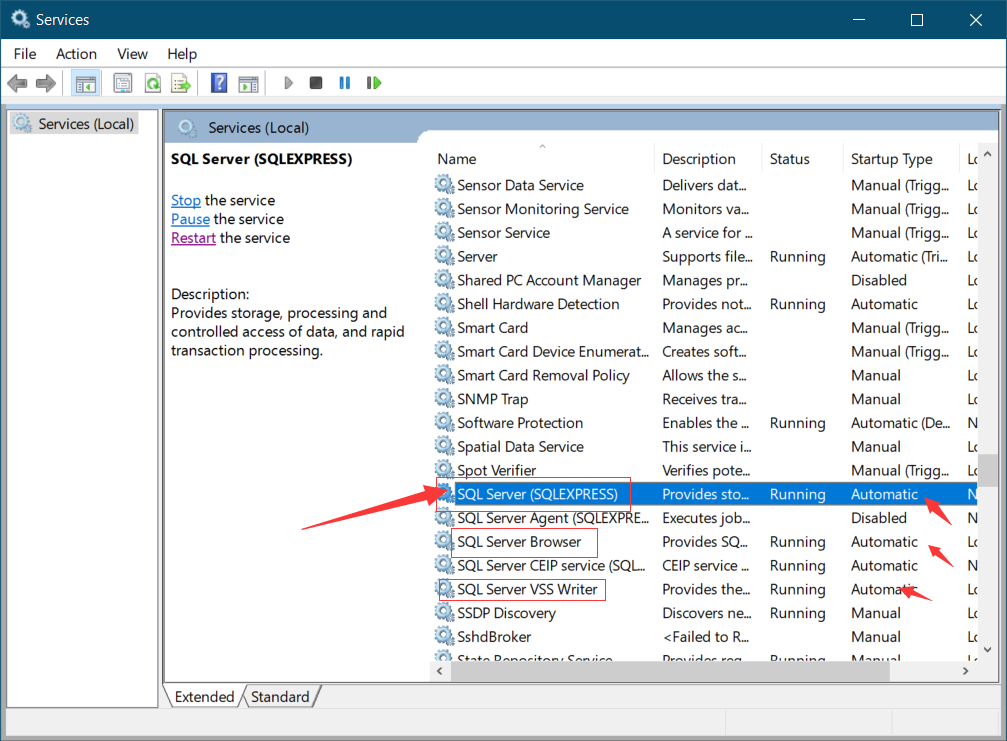The height and width of the screenshot is (741, 1007).
Task: Open the Export List toolbar icon
Action: (181, 82)
